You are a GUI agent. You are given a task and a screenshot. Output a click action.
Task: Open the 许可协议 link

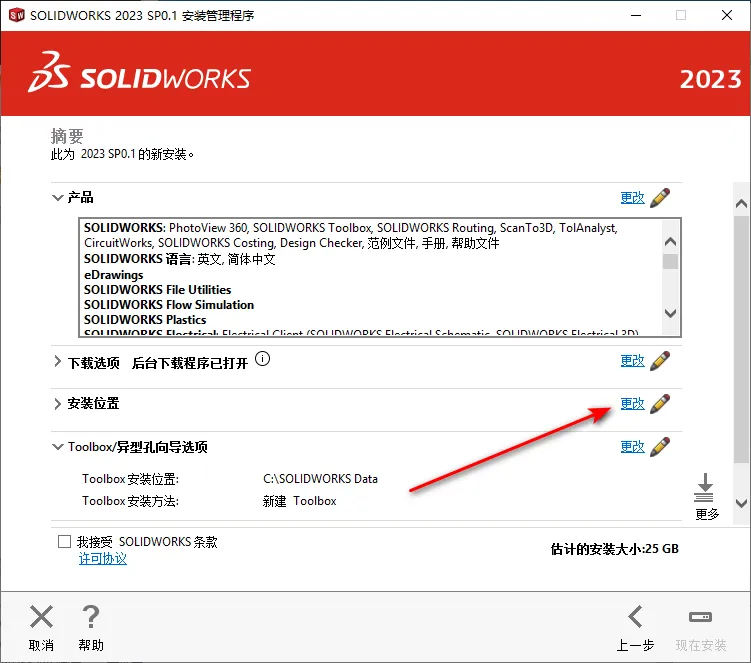102,559
